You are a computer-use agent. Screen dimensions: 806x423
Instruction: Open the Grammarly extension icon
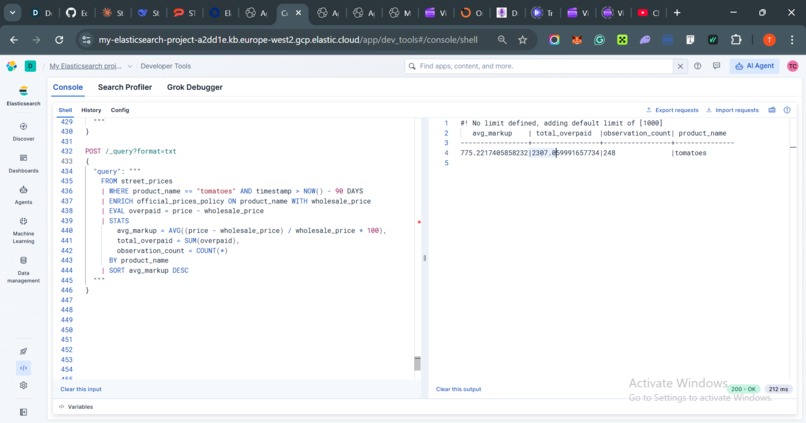(599, 40)
